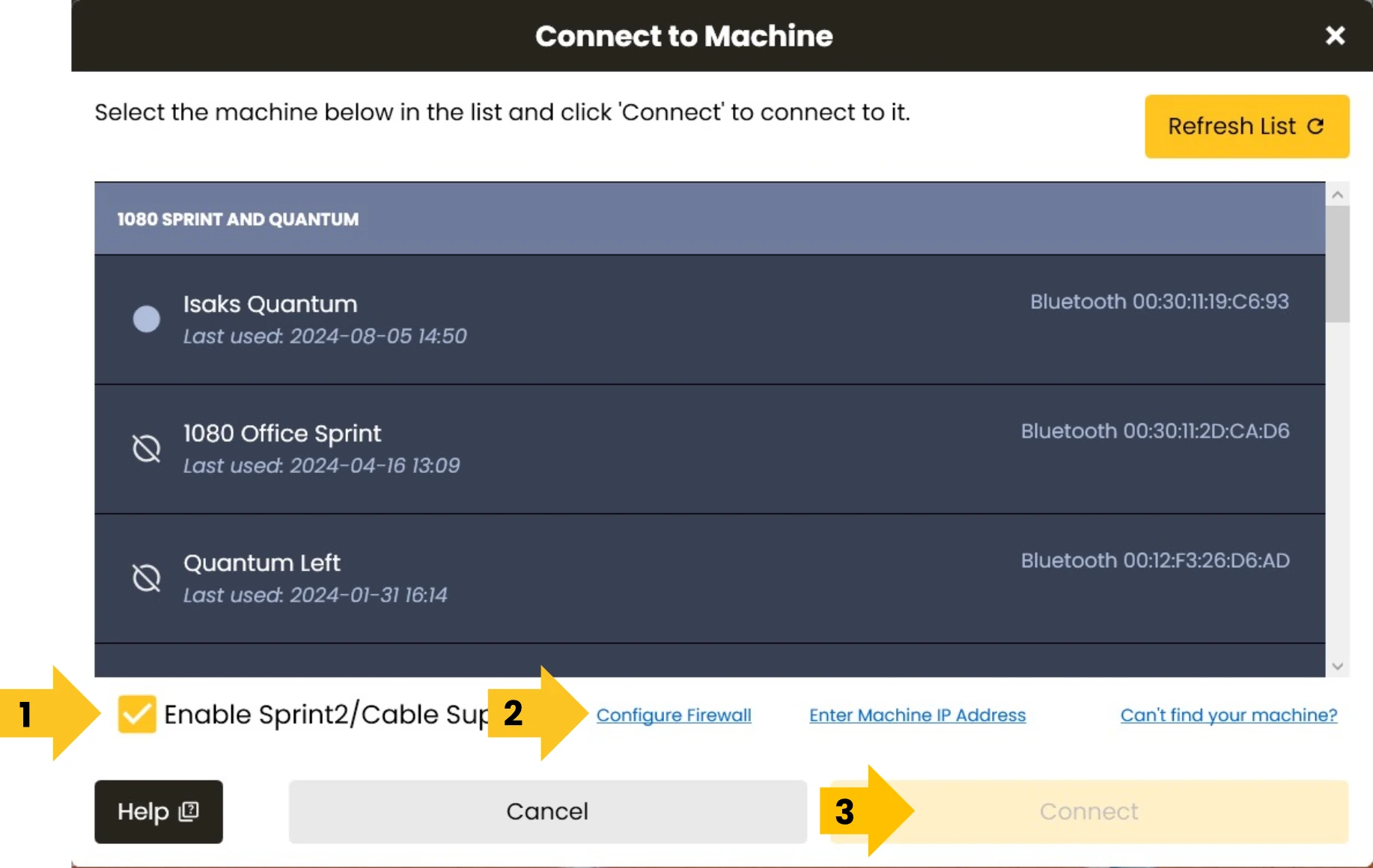Click the unavailable icon beside Quantum Left
Screen dimensions: 1373x868
[147, 578]
